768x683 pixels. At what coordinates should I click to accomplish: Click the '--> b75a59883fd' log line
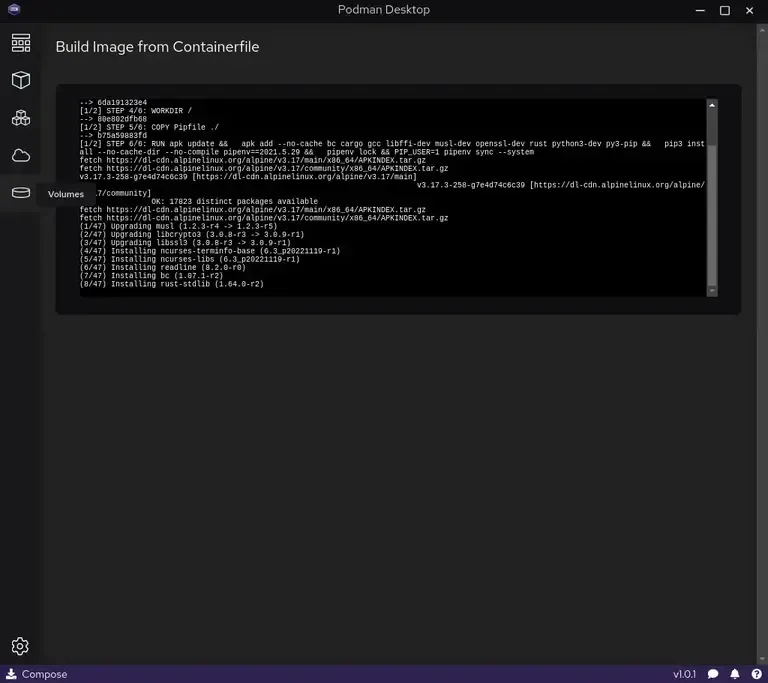click(113, 136)
